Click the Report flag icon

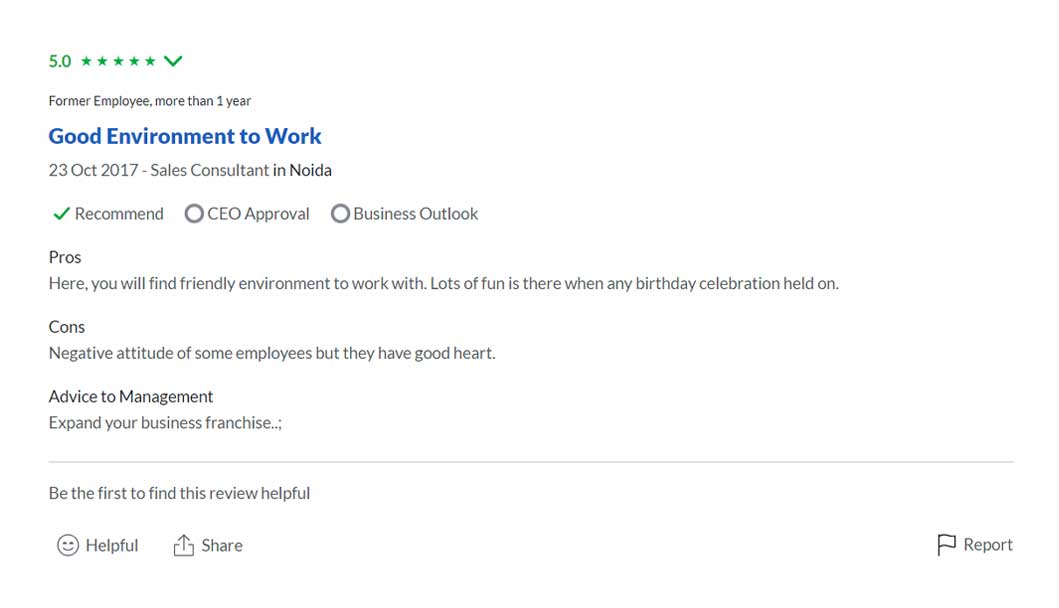pyautogui.click(x=946, y=545)
